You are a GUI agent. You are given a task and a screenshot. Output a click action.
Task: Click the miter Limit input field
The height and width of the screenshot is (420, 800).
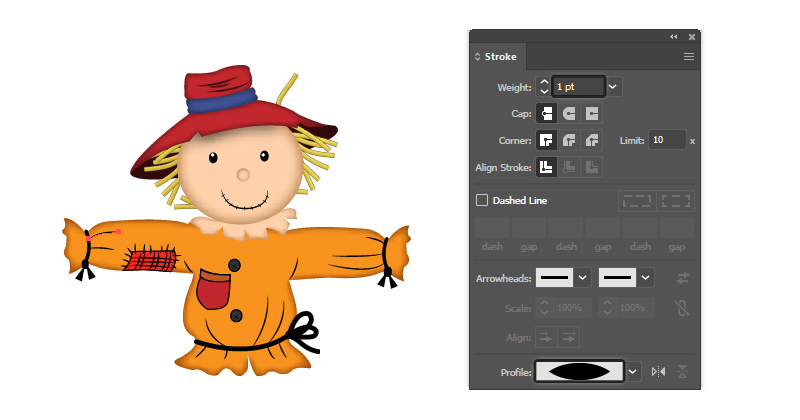pos(666,140)
